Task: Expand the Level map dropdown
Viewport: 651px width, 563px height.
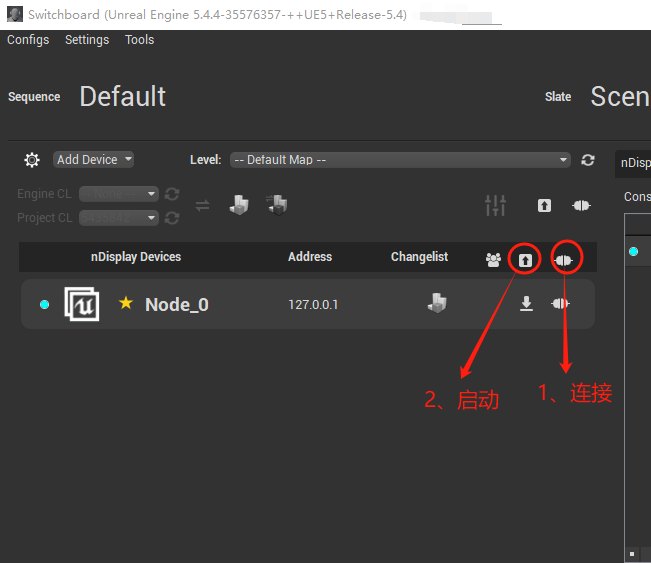Action: point(400,160)
